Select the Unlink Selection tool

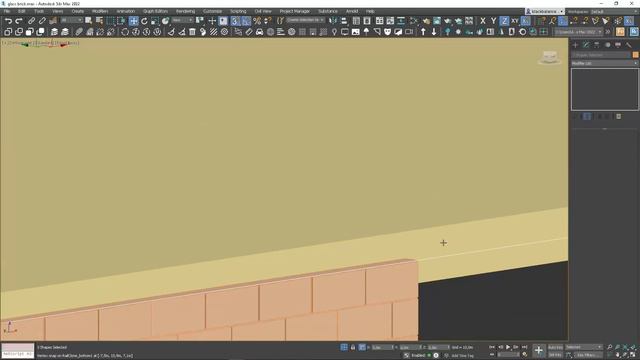[42, 21]
